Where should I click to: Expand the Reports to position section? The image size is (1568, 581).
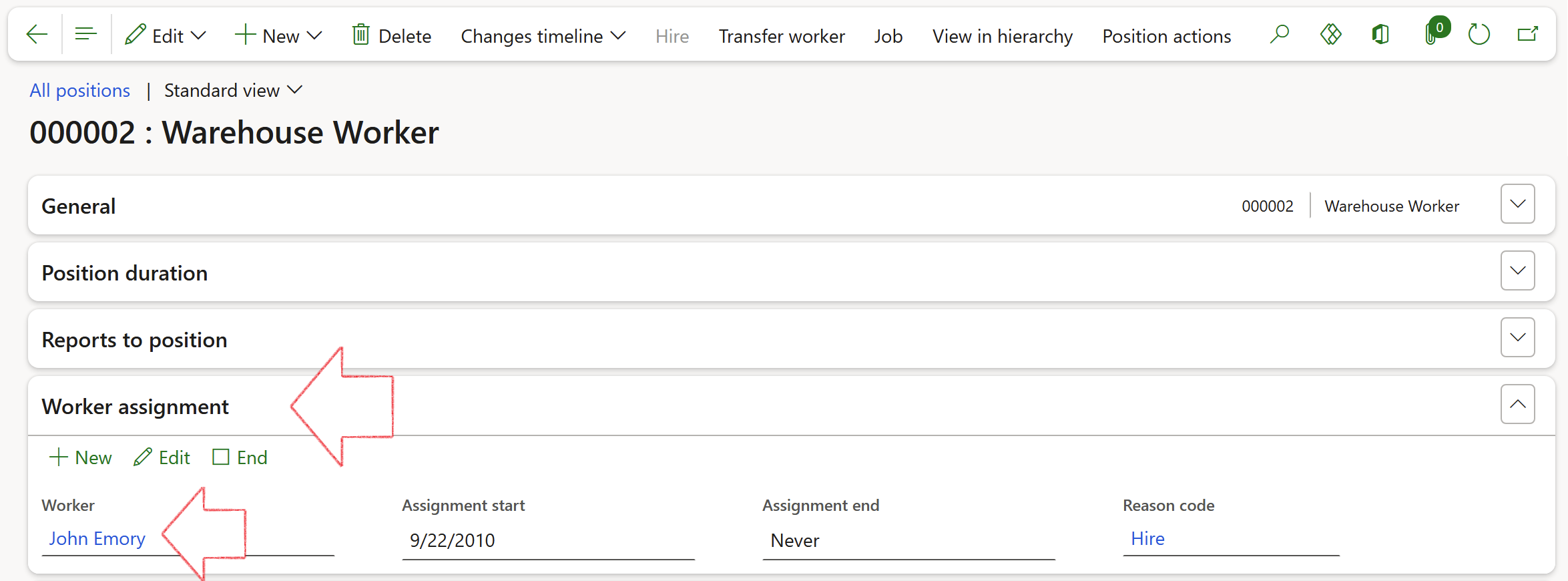click(1517, 338)
